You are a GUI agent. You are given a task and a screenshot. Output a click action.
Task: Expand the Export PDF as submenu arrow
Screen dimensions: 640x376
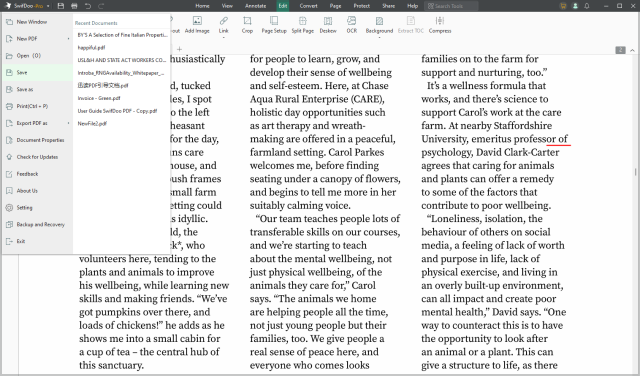tap(68, 123)
